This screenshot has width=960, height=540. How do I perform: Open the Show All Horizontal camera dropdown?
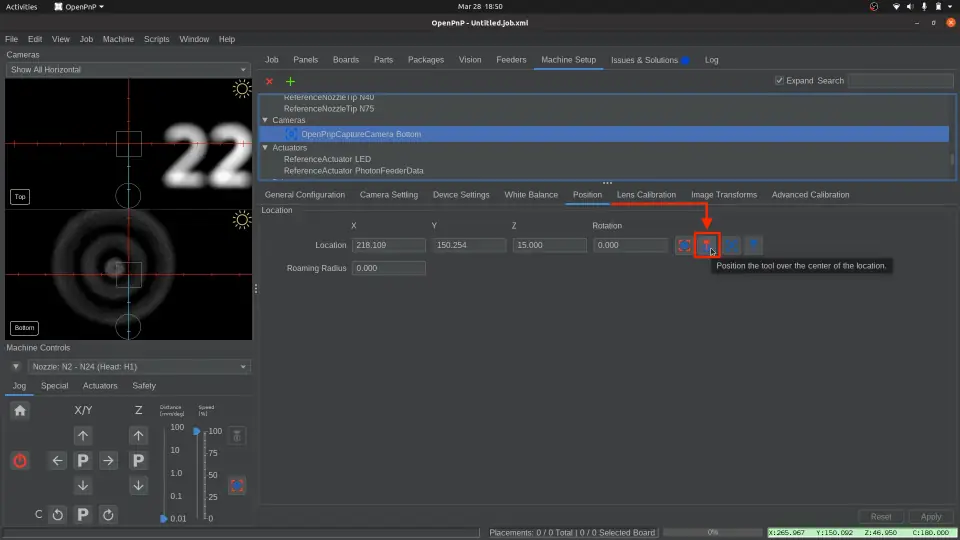[127, 70]
